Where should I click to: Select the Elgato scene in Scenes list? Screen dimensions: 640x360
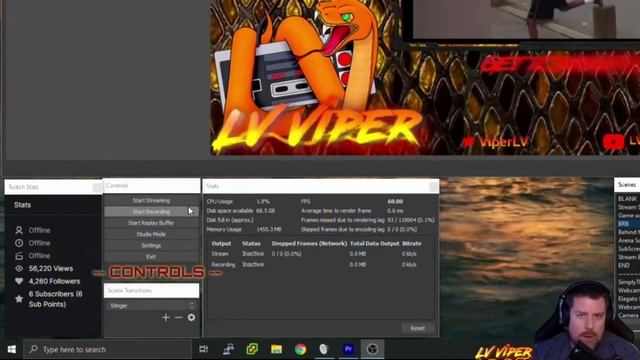pos(628,299)
